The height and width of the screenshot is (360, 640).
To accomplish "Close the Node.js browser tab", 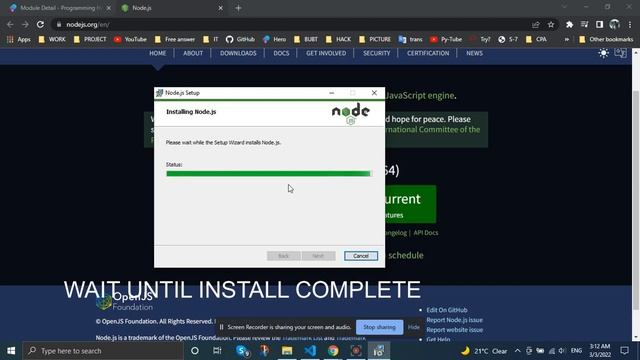I will 220,8.
